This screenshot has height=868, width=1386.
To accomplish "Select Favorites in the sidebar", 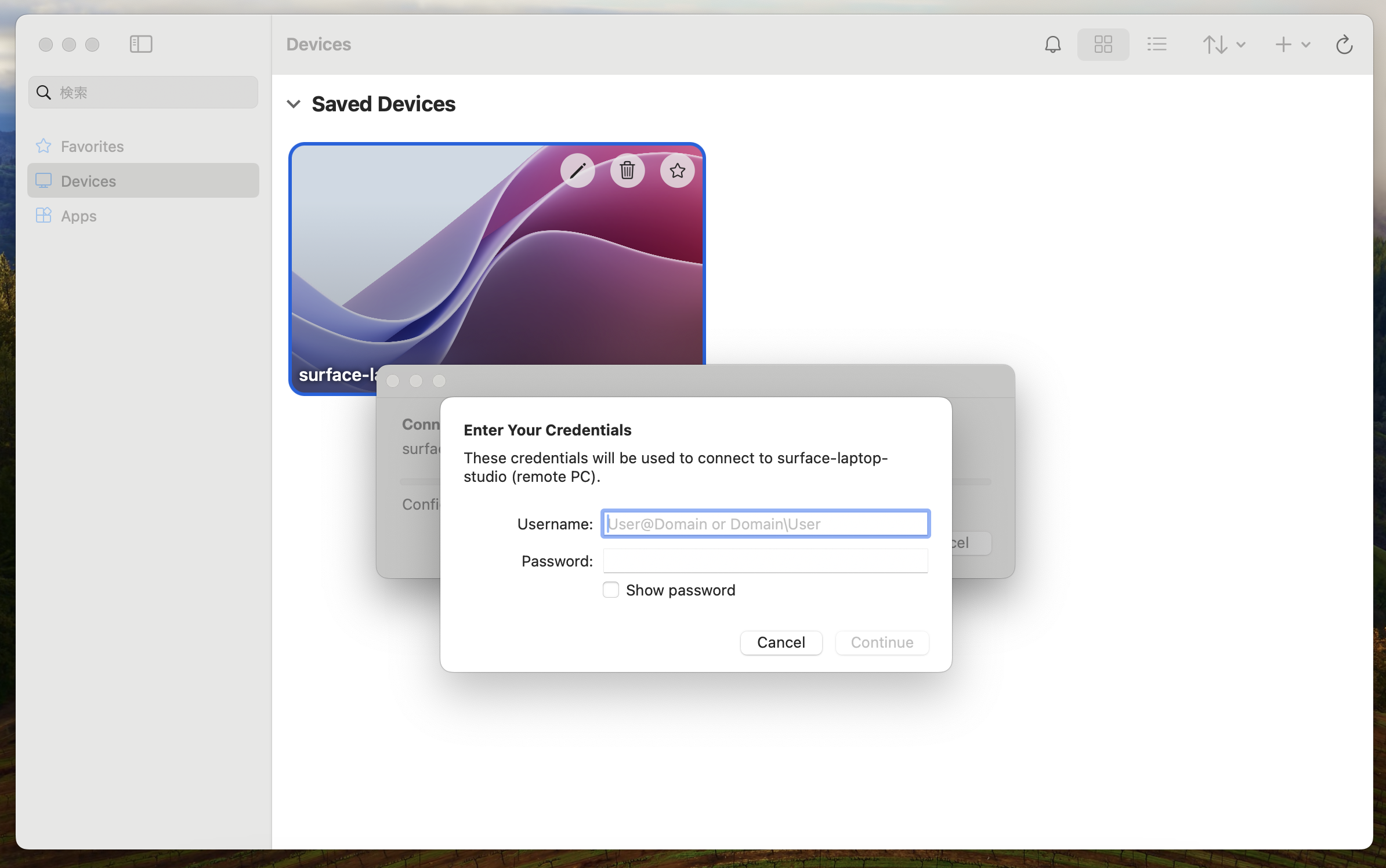I will click(92, 146).
